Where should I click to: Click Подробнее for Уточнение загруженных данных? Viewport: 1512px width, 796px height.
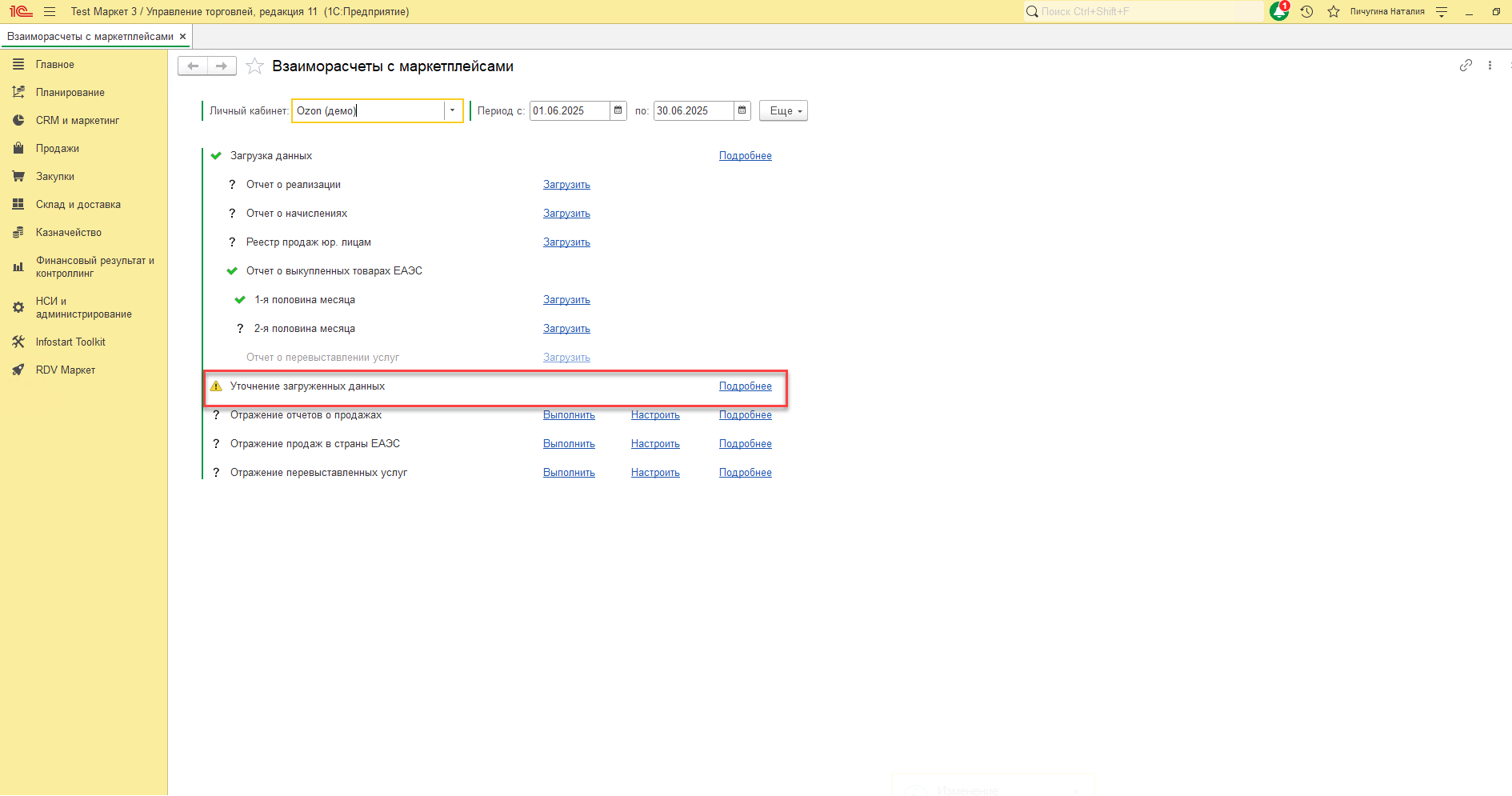[745, 386]
